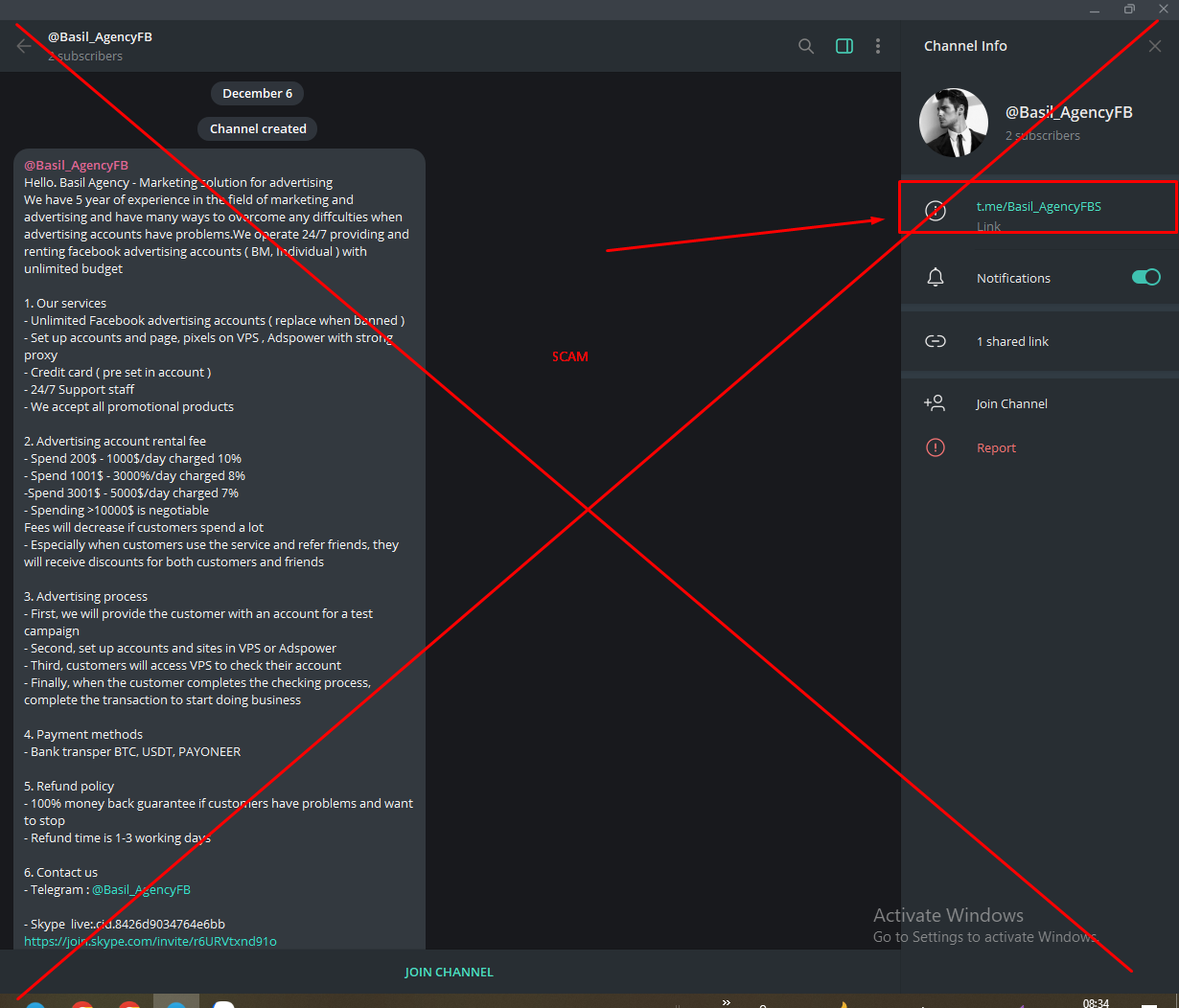This screenshot has width=1179, height=1008.
Task: Click the '5. Refund policy' line
Action: click(69, 786)
